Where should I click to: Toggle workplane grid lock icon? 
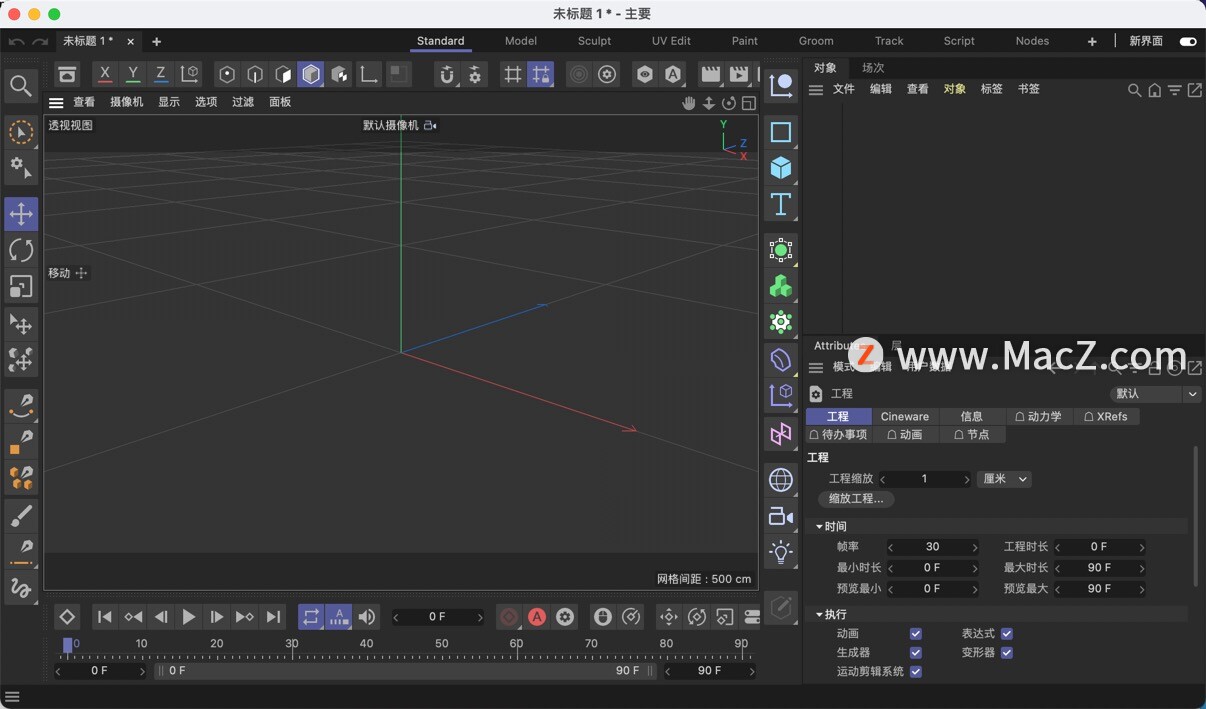click(x=541, y=74)
